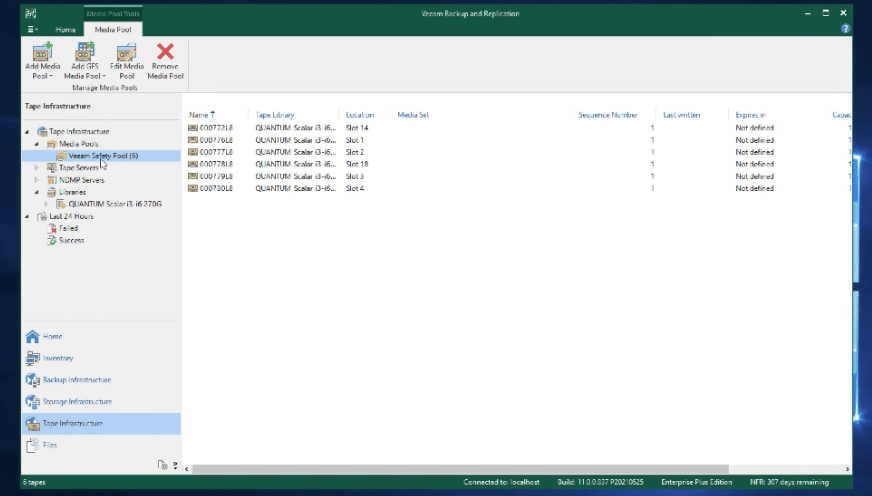Click the Backup Infrastructure navigation icon
This screenshot has height=496, width=872.
click(32, 380)
